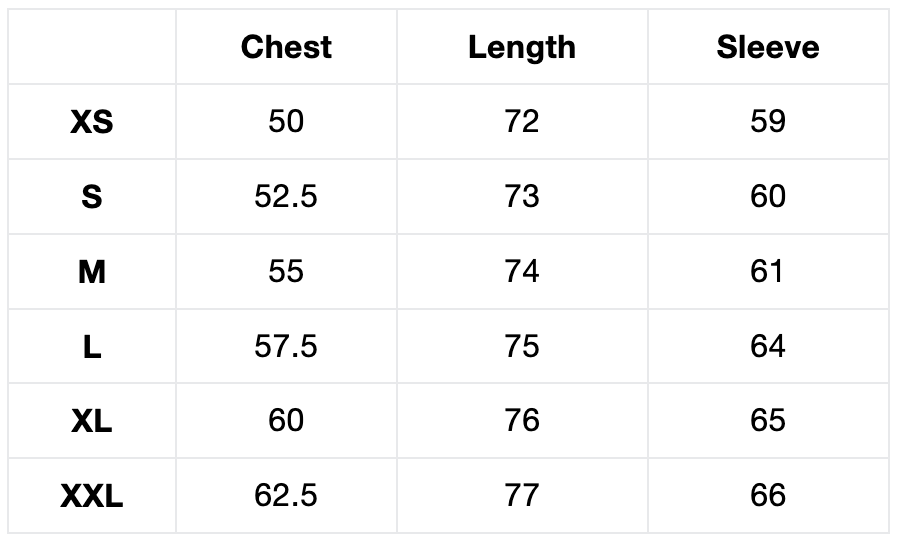Click the M length value 74
Image resolution: width=898 pixels, height=542 pixels.
[522, 272]
